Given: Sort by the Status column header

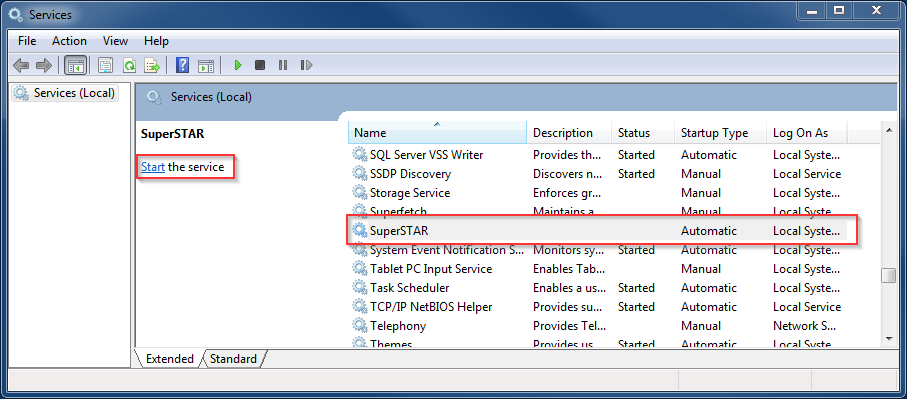Looking at the screenshot, I should coord(643,133).
